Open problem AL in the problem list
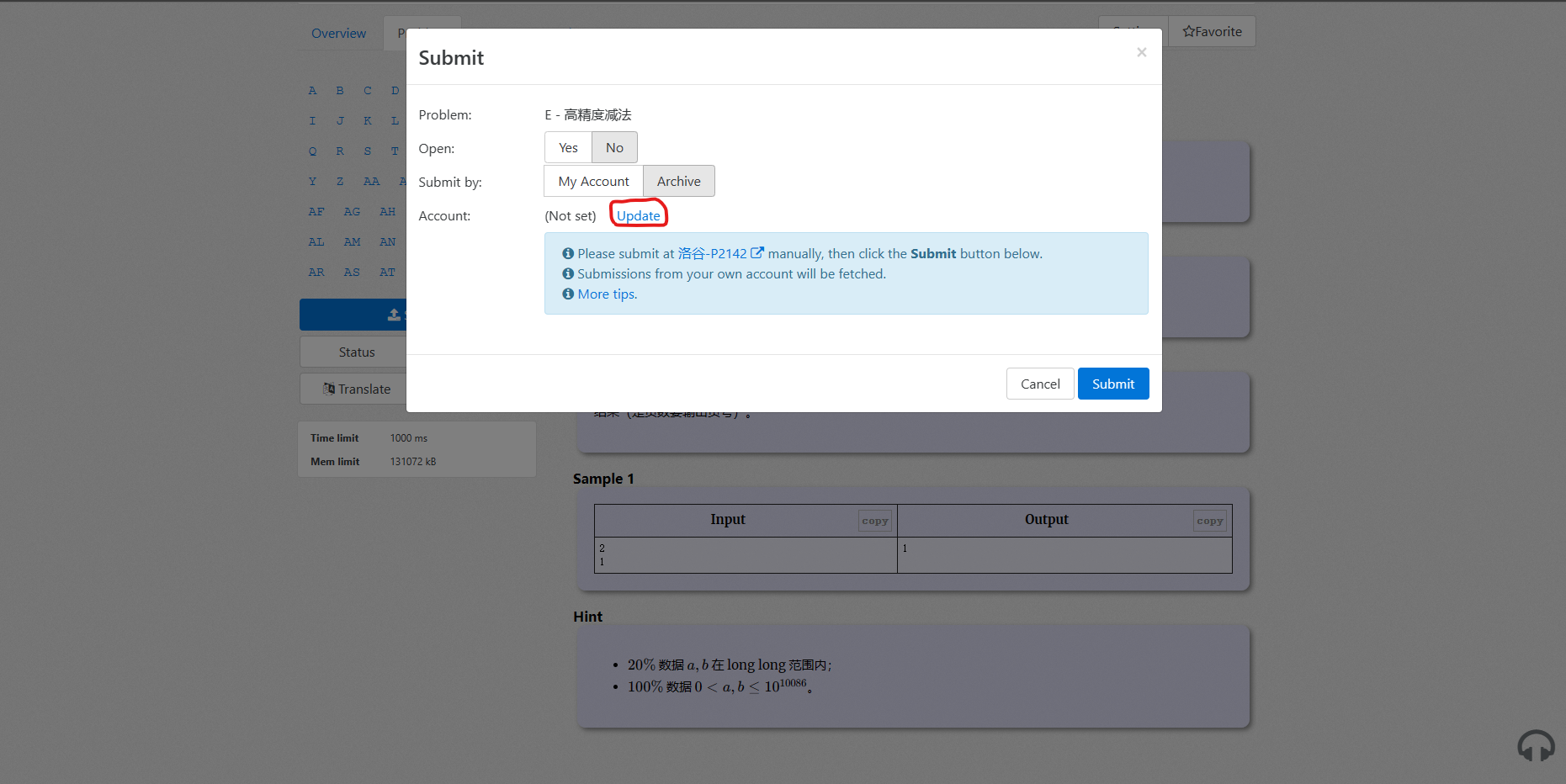The image size is (1566, 784). 316,241
